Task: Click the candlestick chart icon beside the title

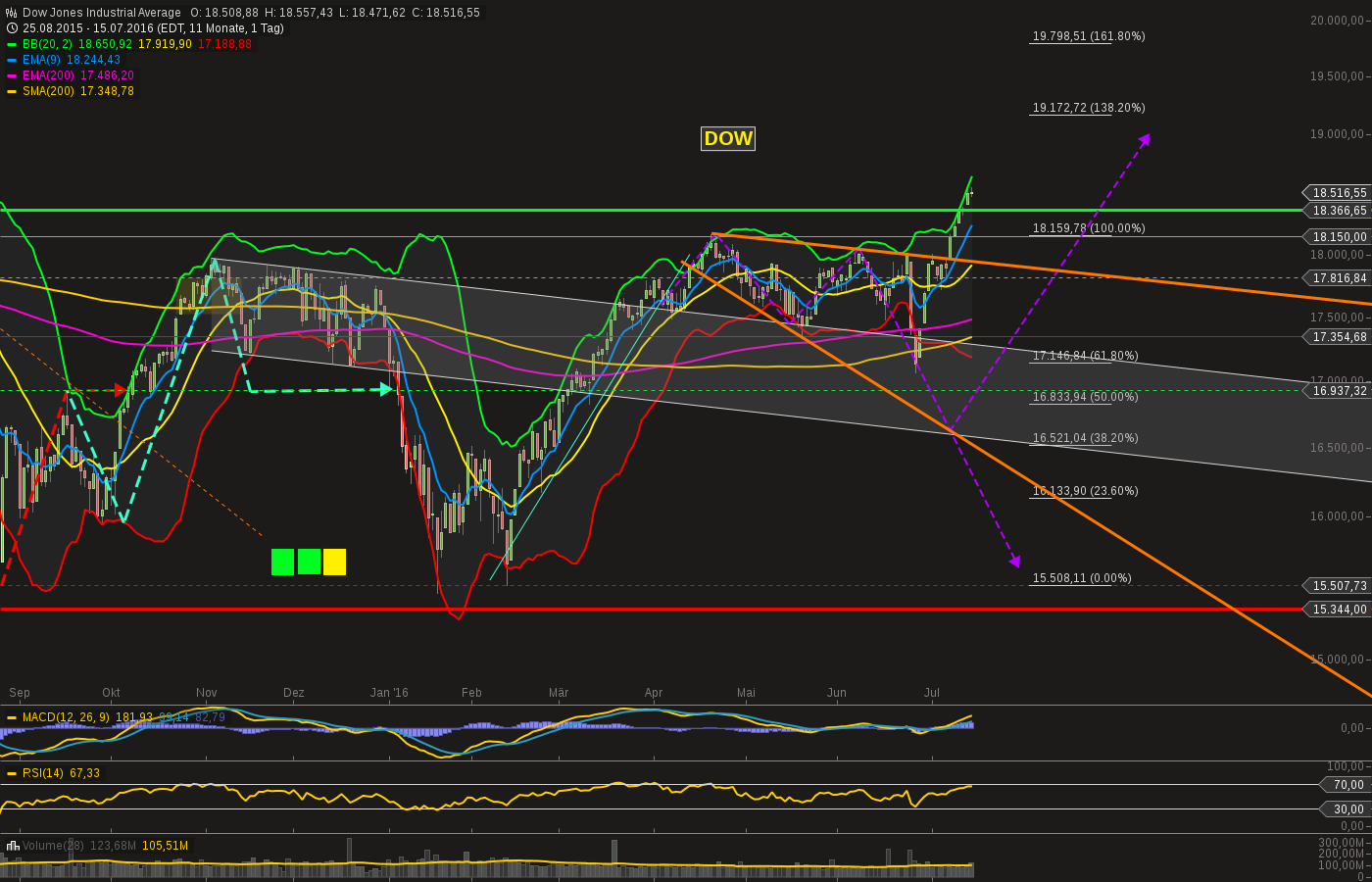Action: 12,13
